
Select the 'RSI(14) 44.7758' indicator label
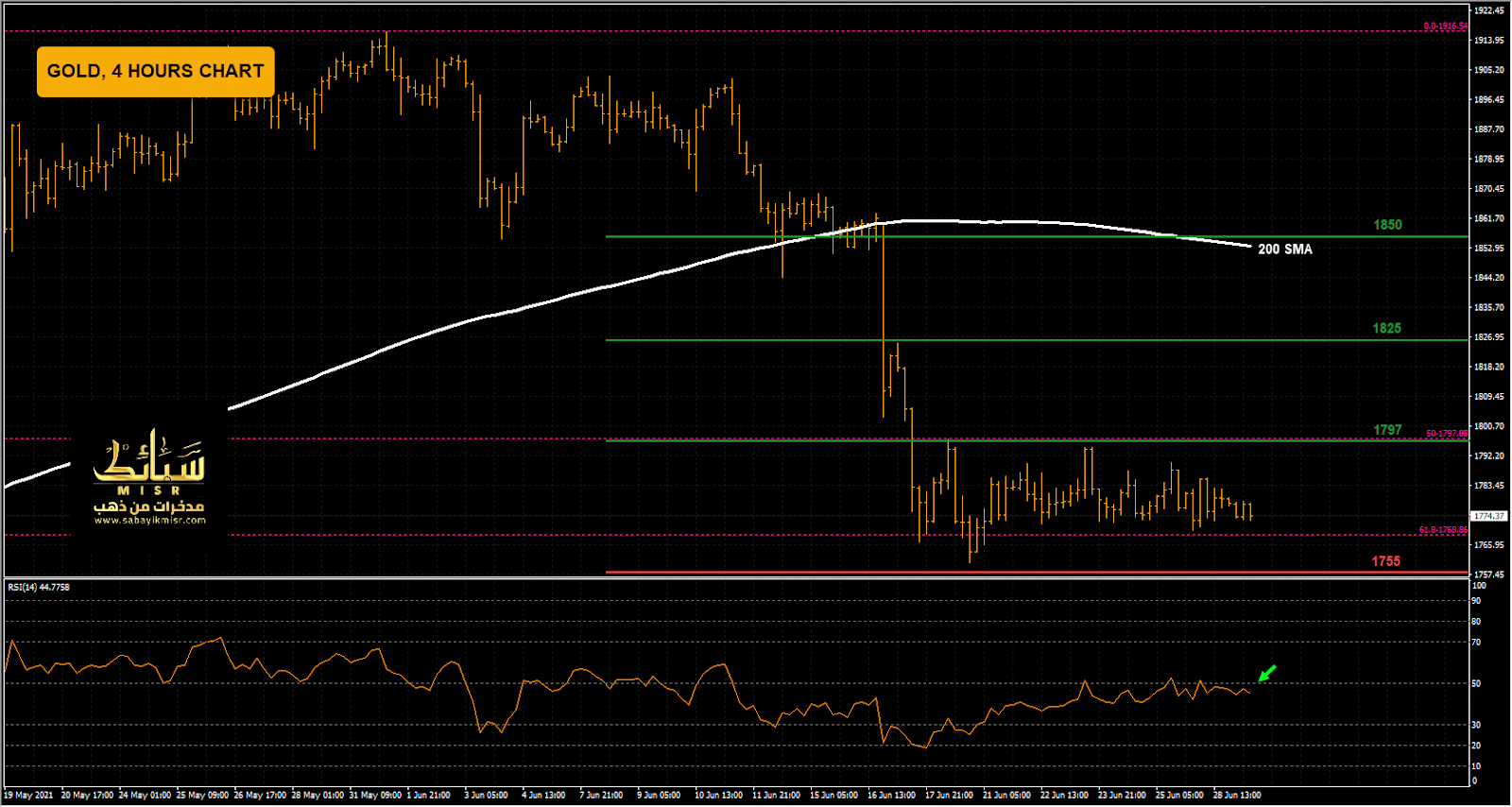39,588
